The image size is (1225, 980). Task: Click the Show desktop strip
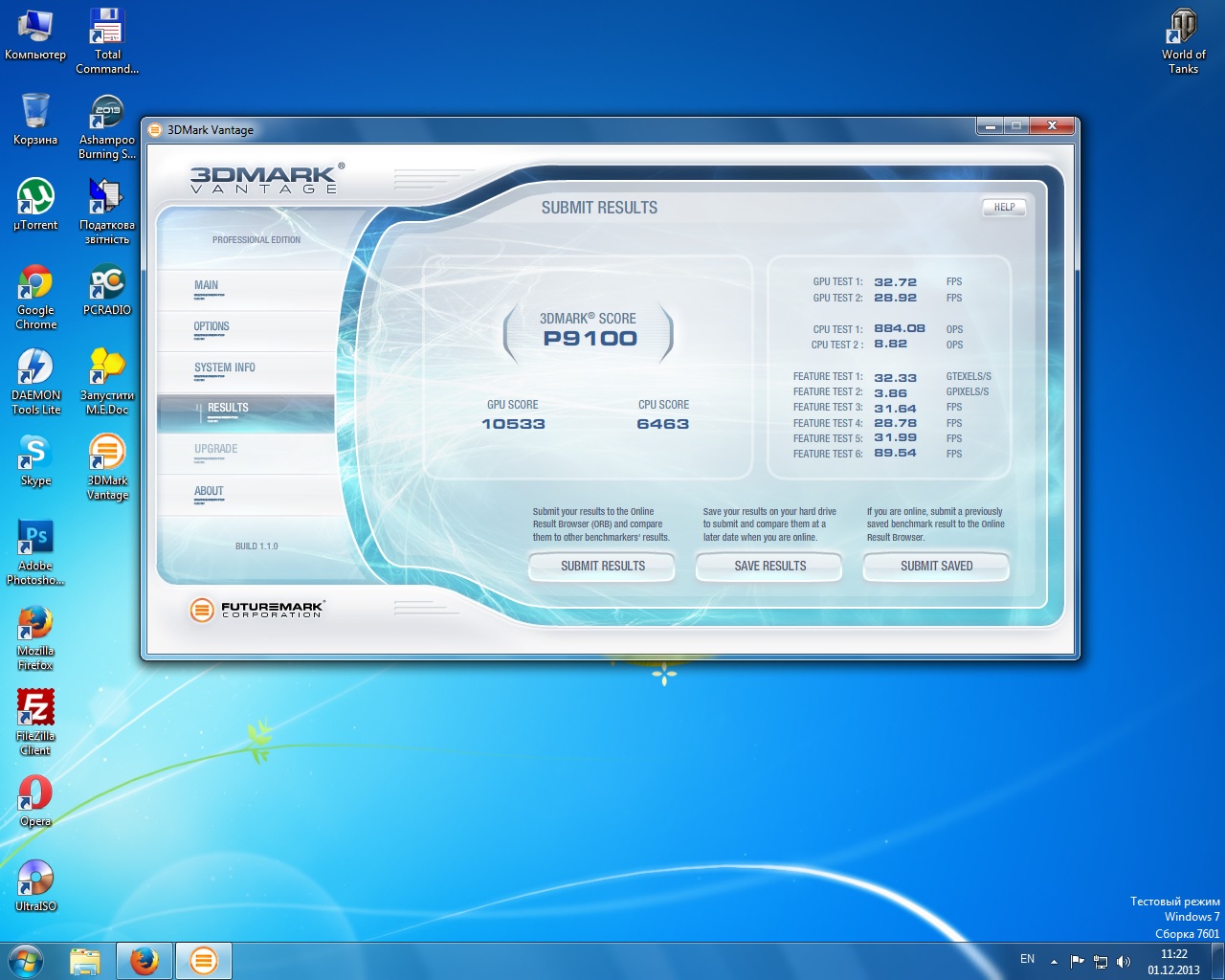pyautogui.click(x=1217, y=961)
